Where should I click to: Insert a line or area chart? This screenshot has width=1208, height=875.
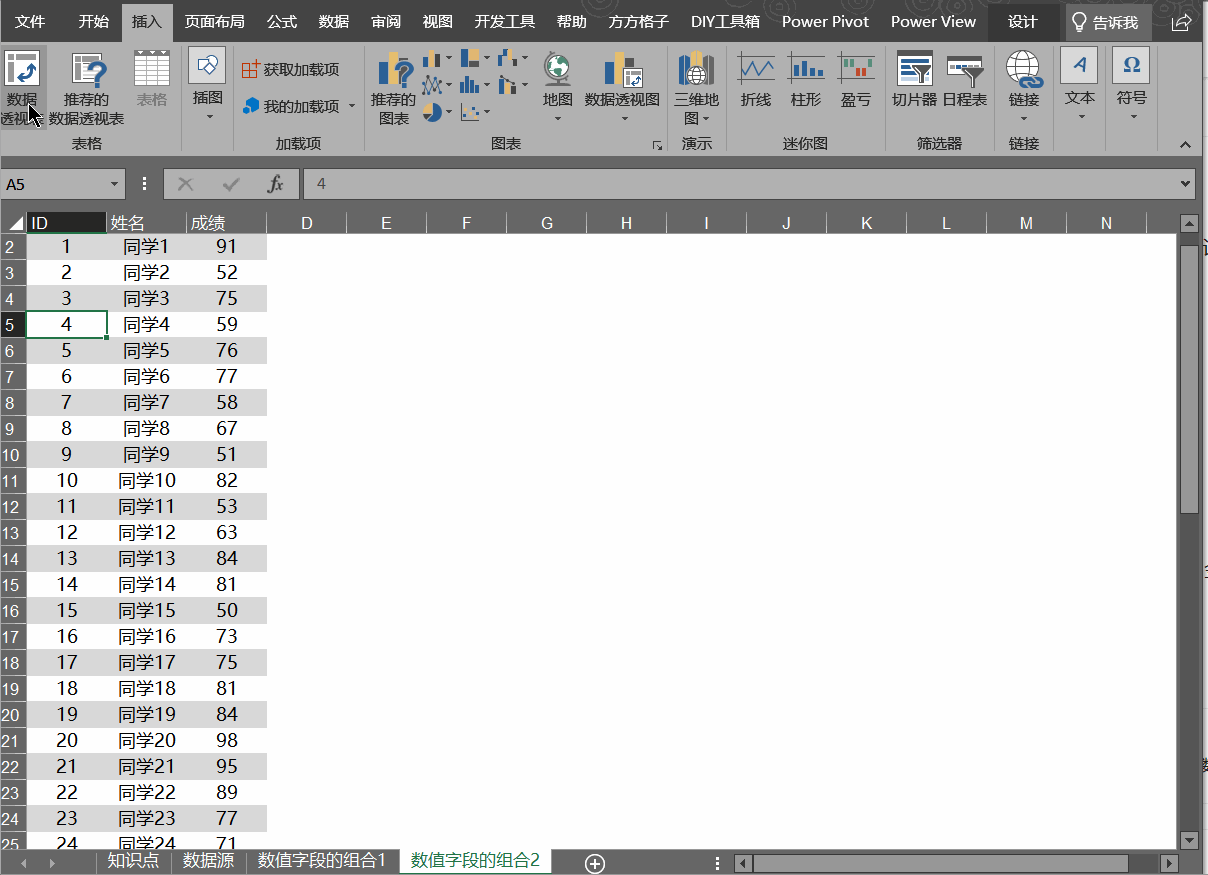pos(436,85)
